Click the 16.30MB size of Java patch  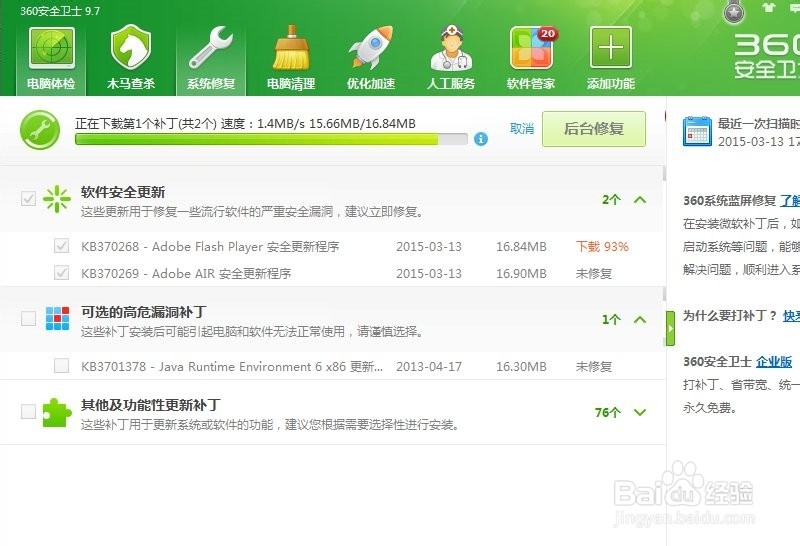point(521,366)
